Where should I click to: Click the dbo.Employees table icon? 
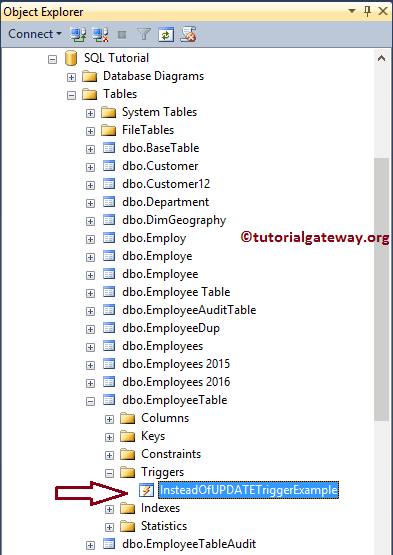click(109, 346)
